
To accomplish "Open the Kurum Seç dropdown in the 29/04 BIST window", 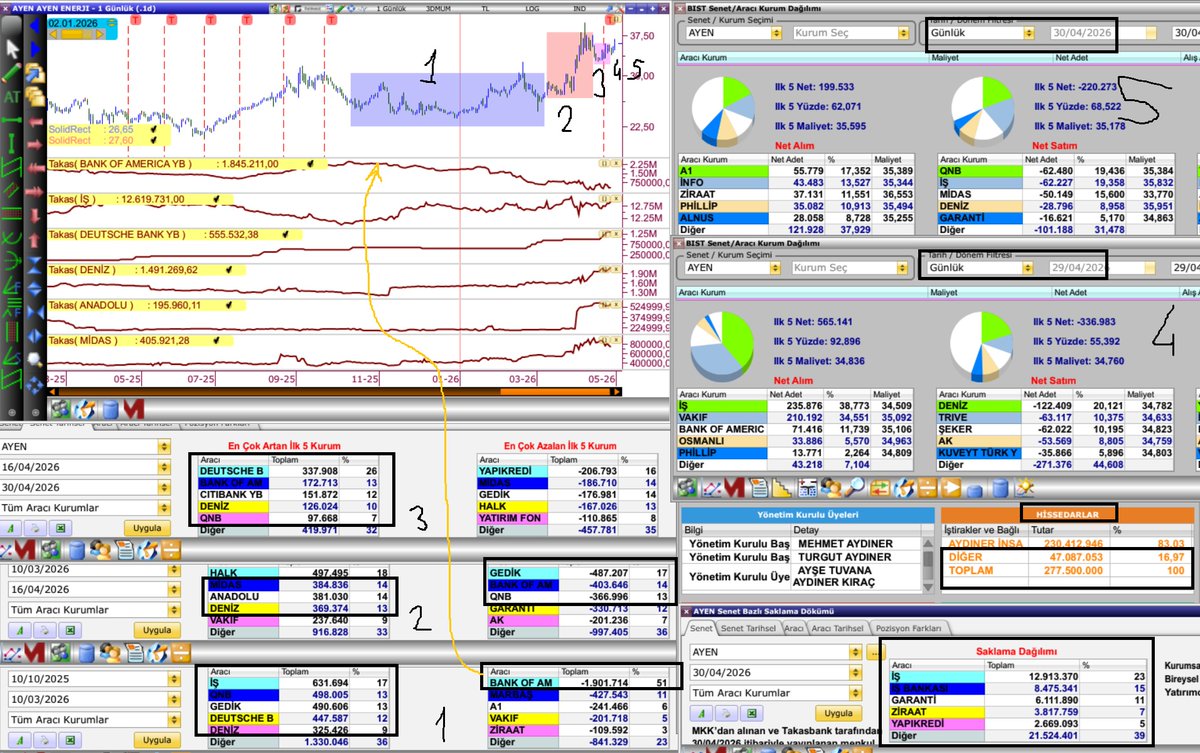I will coord(902,267).
